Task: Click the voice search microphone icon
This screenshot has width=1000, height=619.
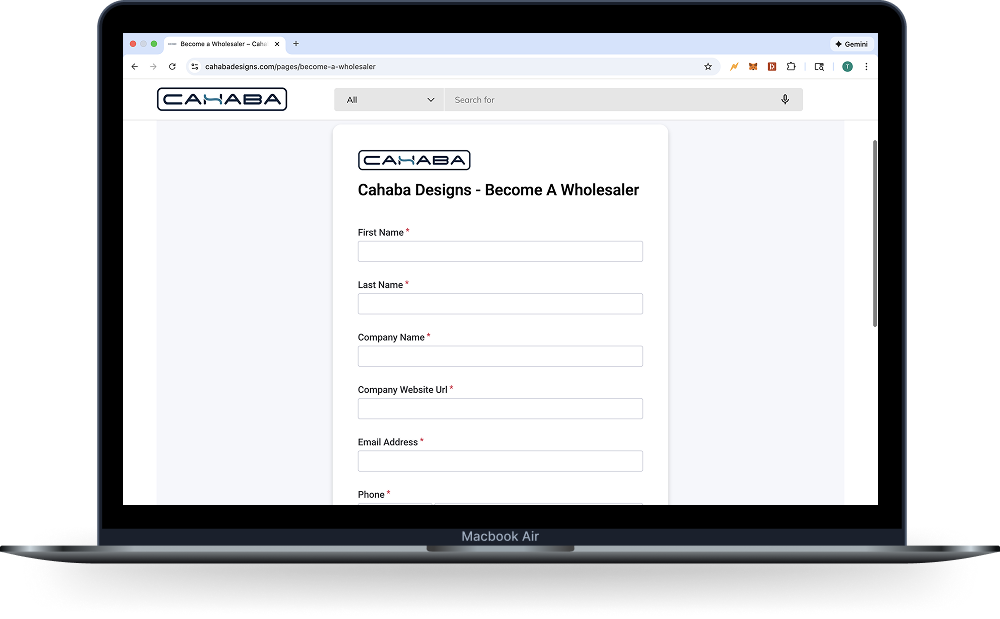Action: point(785,100)
